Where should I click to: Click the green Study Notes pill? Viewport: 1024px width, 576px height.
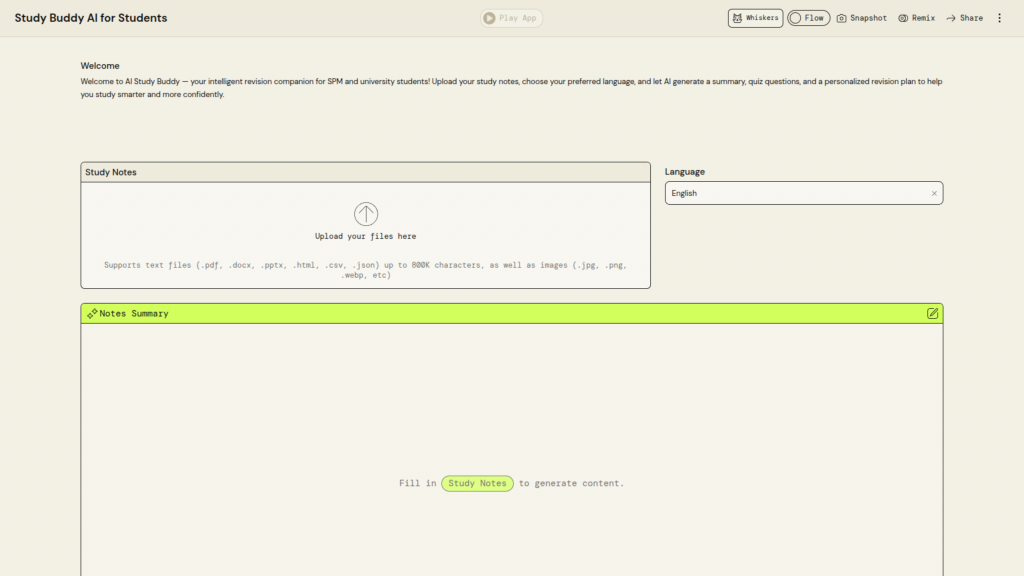477,483
